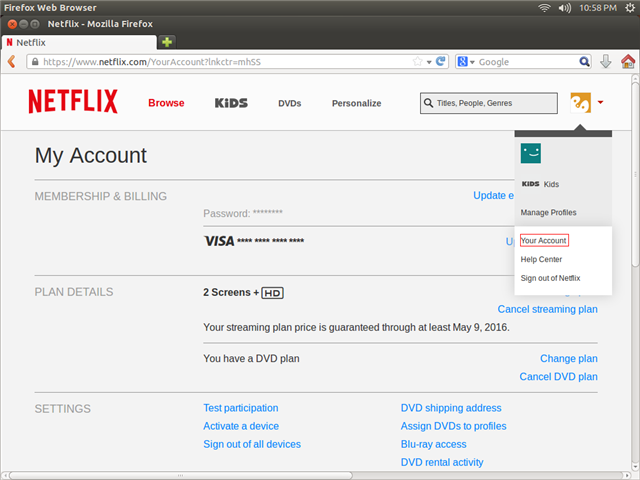Open URL history dropdown arrow
Image resolution: width=640 pixels, height=480 pixels.
coord(429,62)
